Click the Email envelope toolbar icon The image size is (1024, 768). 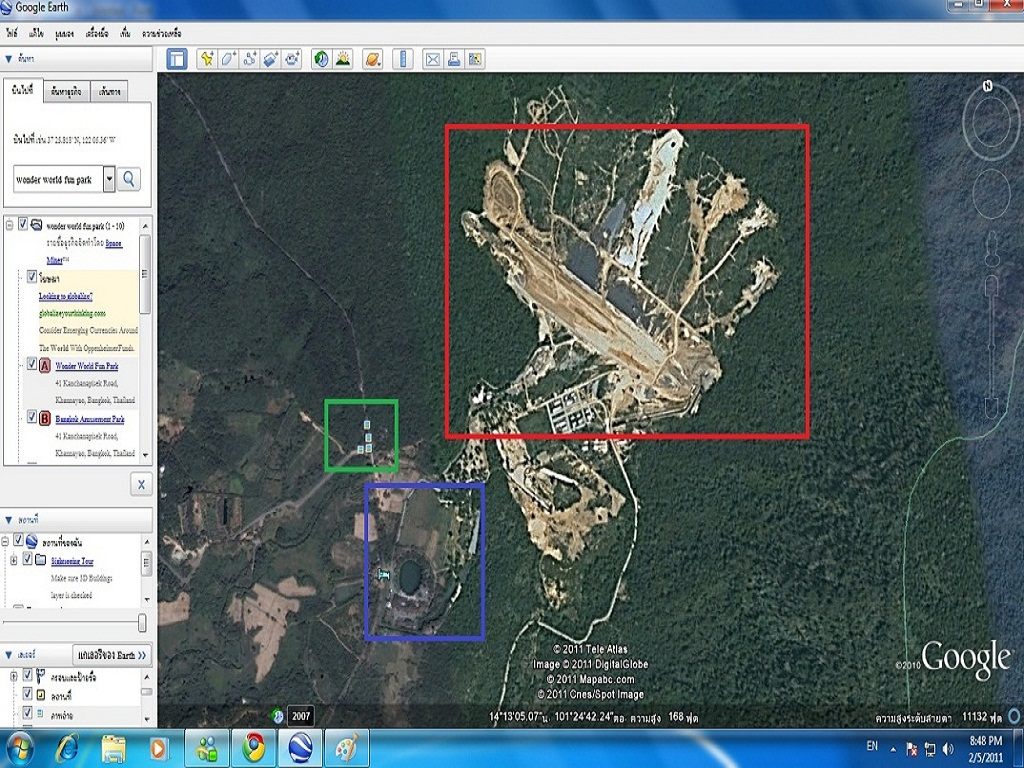point(432,59)
